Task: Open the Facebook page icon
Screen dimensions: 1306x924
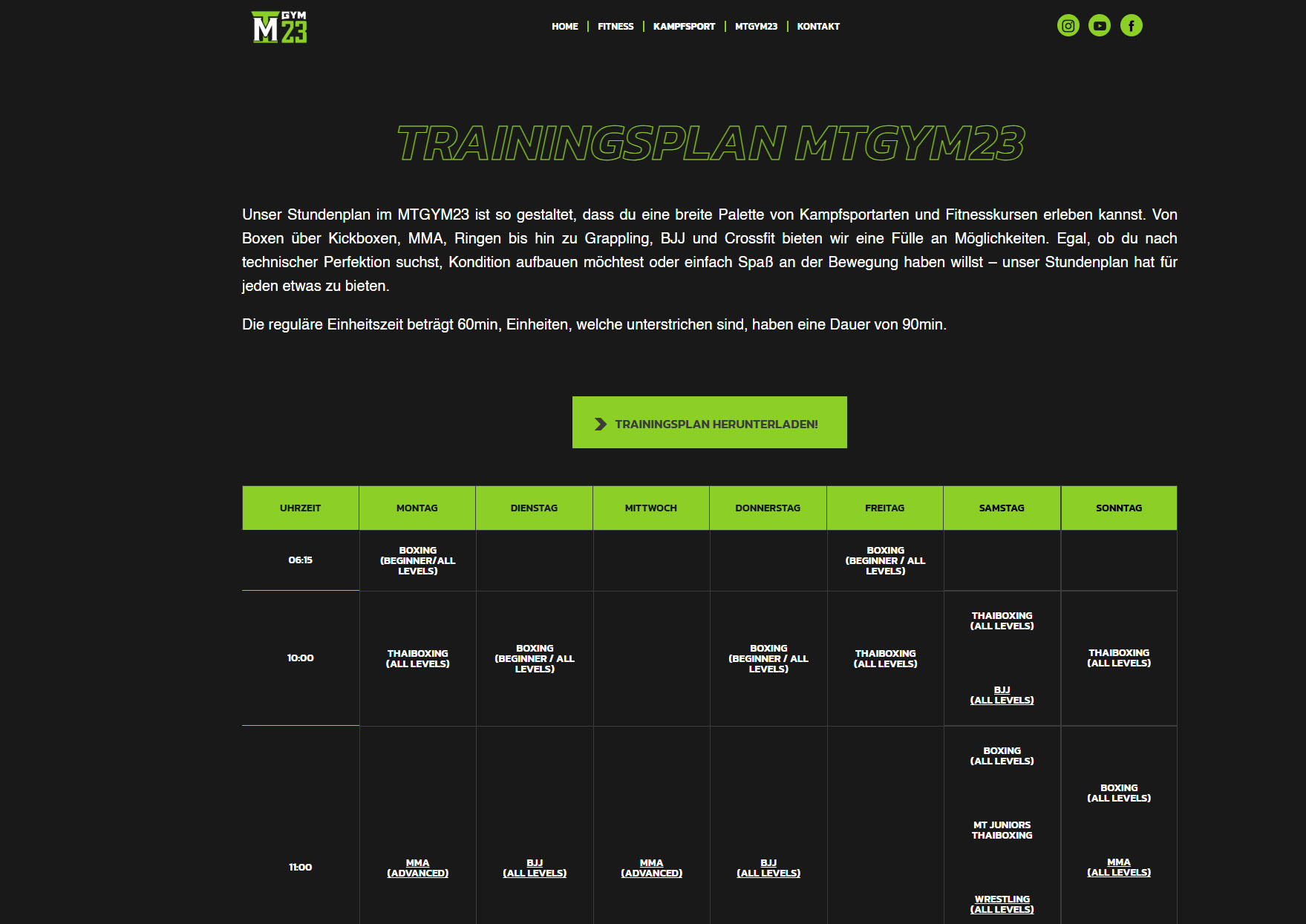Action: pyautogui.click(x=1131, y=26)
